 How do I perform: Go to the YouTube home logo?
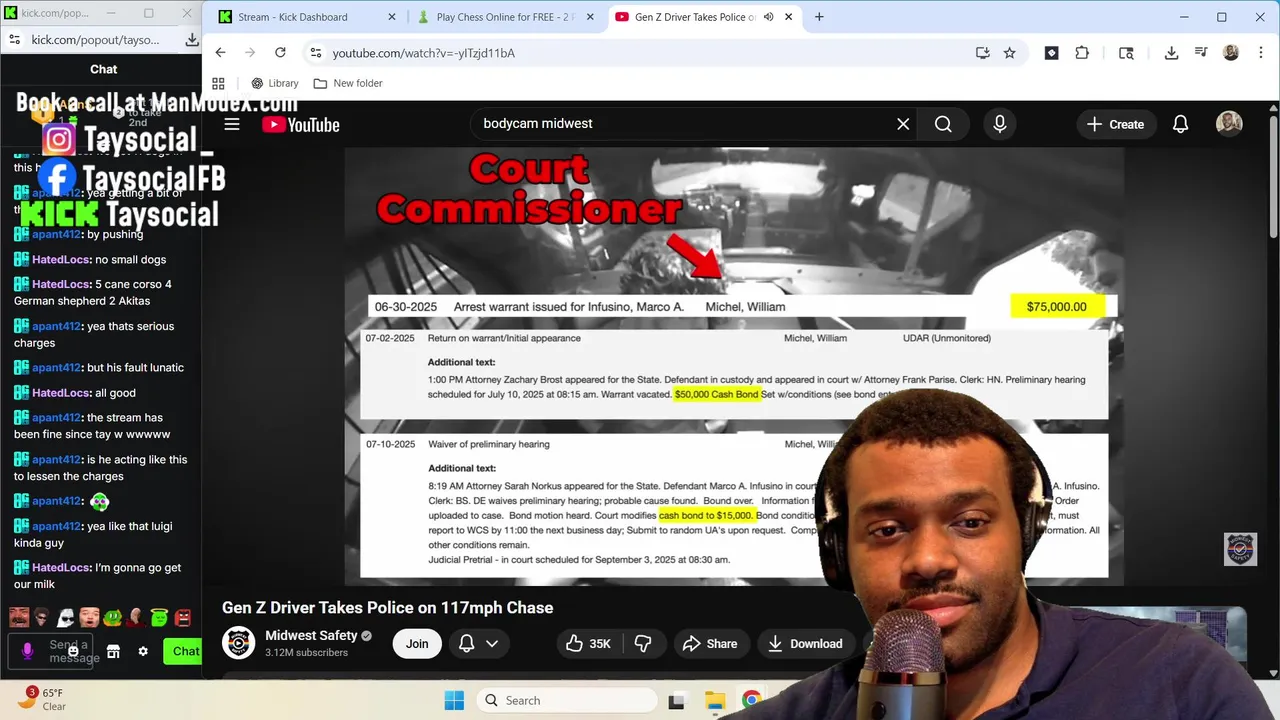[301, 124]
